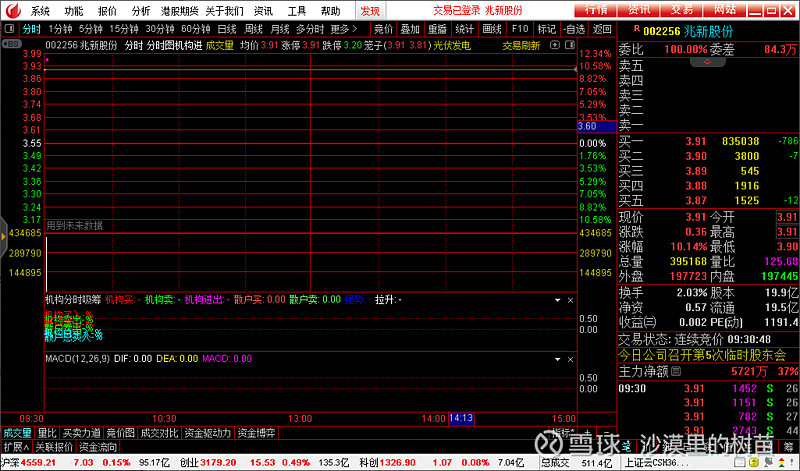Open the 港股期货 menu
The image size is (800, 471).
tap(180, 11)
